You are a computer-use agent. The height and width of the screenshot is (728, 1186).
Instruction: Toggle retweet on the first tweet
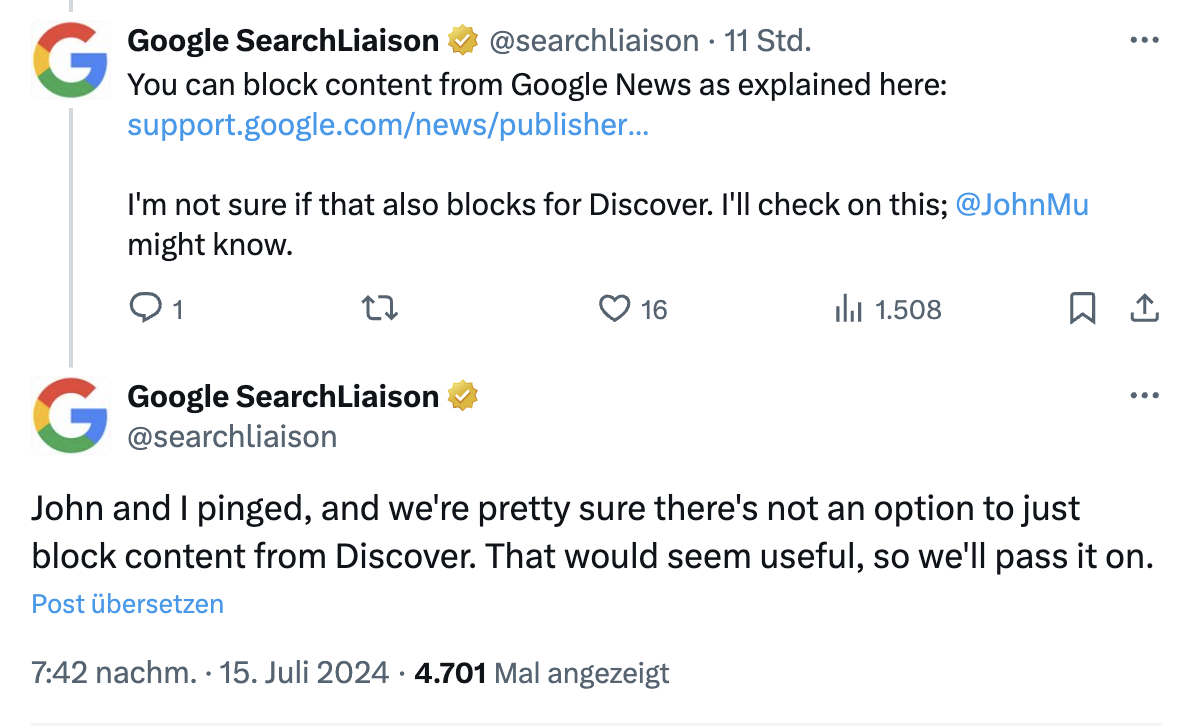(x=380, y=309)
